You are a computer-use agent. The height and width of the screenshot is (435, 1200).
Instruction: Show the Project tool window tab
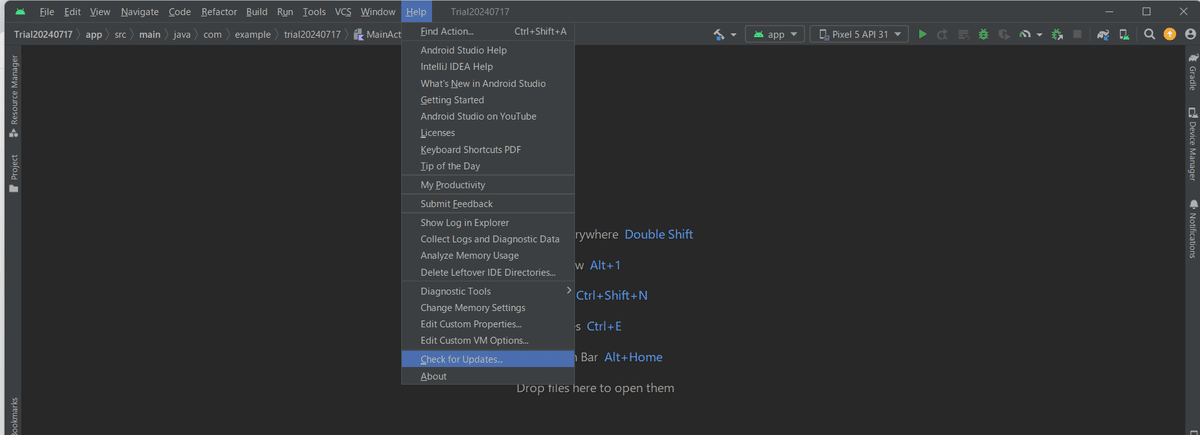tap(14, 173)
